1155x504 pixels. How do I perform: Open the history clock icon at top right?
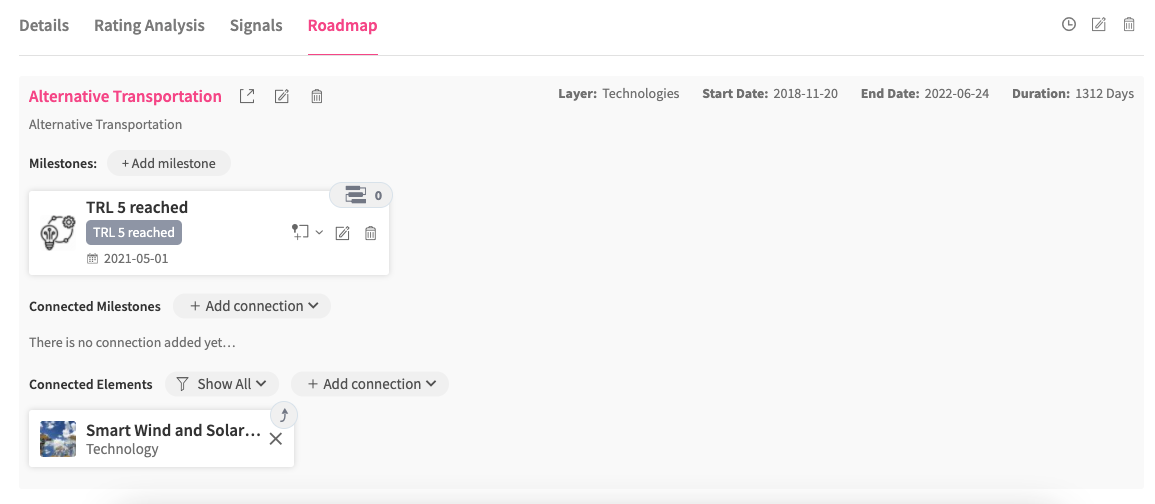1069,25
